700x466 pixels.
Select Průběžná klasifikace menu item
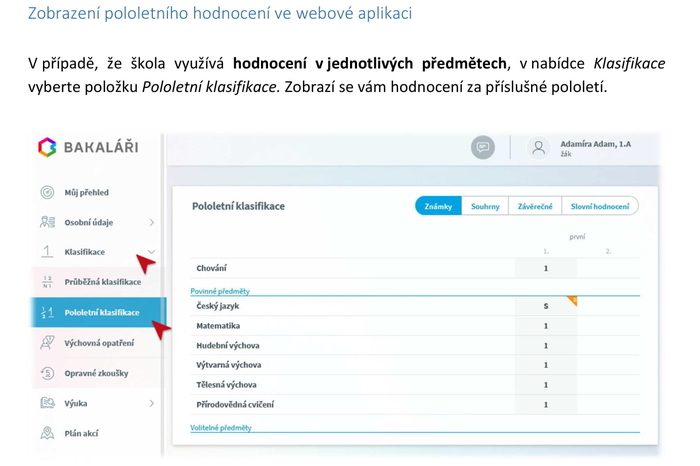tap(103, 282)
